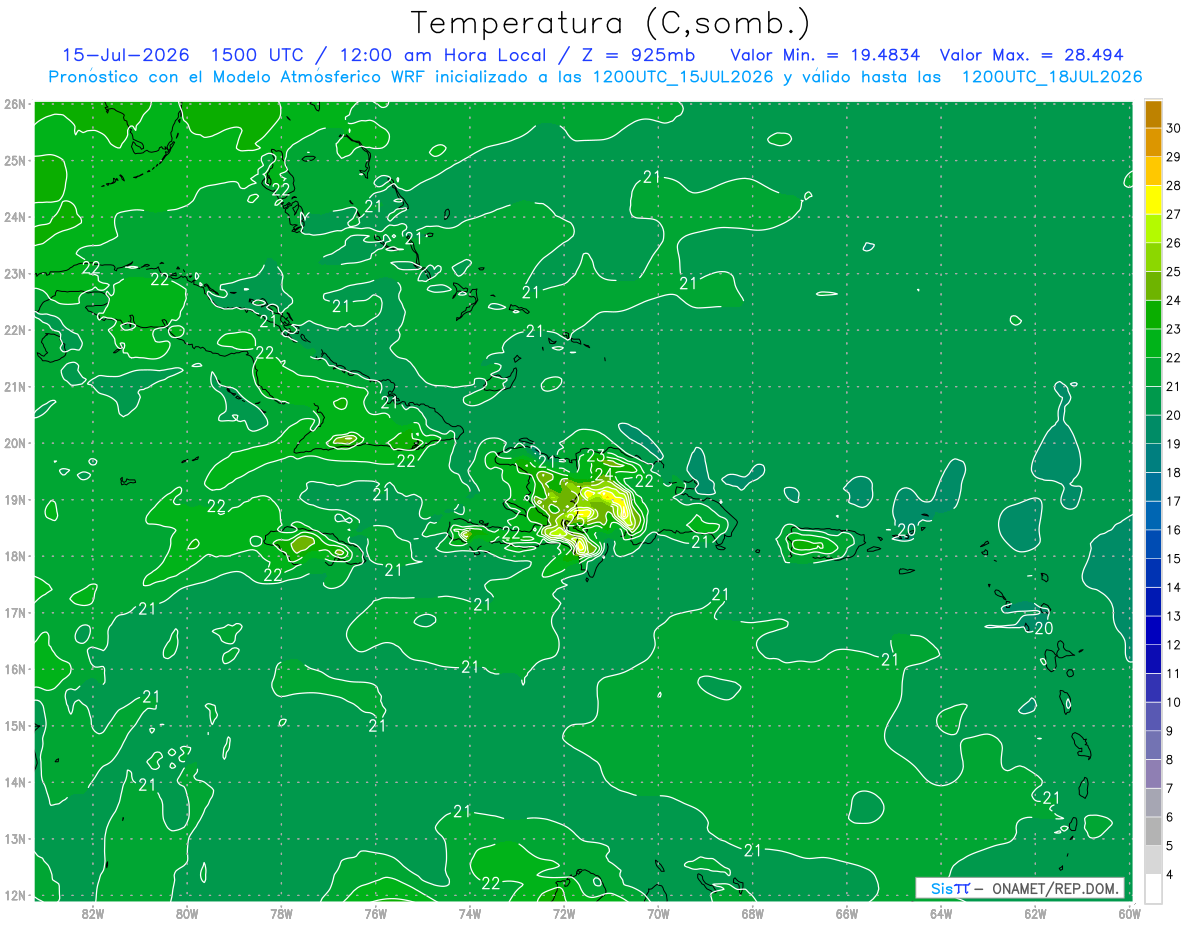
Task: Click the '1500 UTC' time text
Action: [x=258, y=55]
